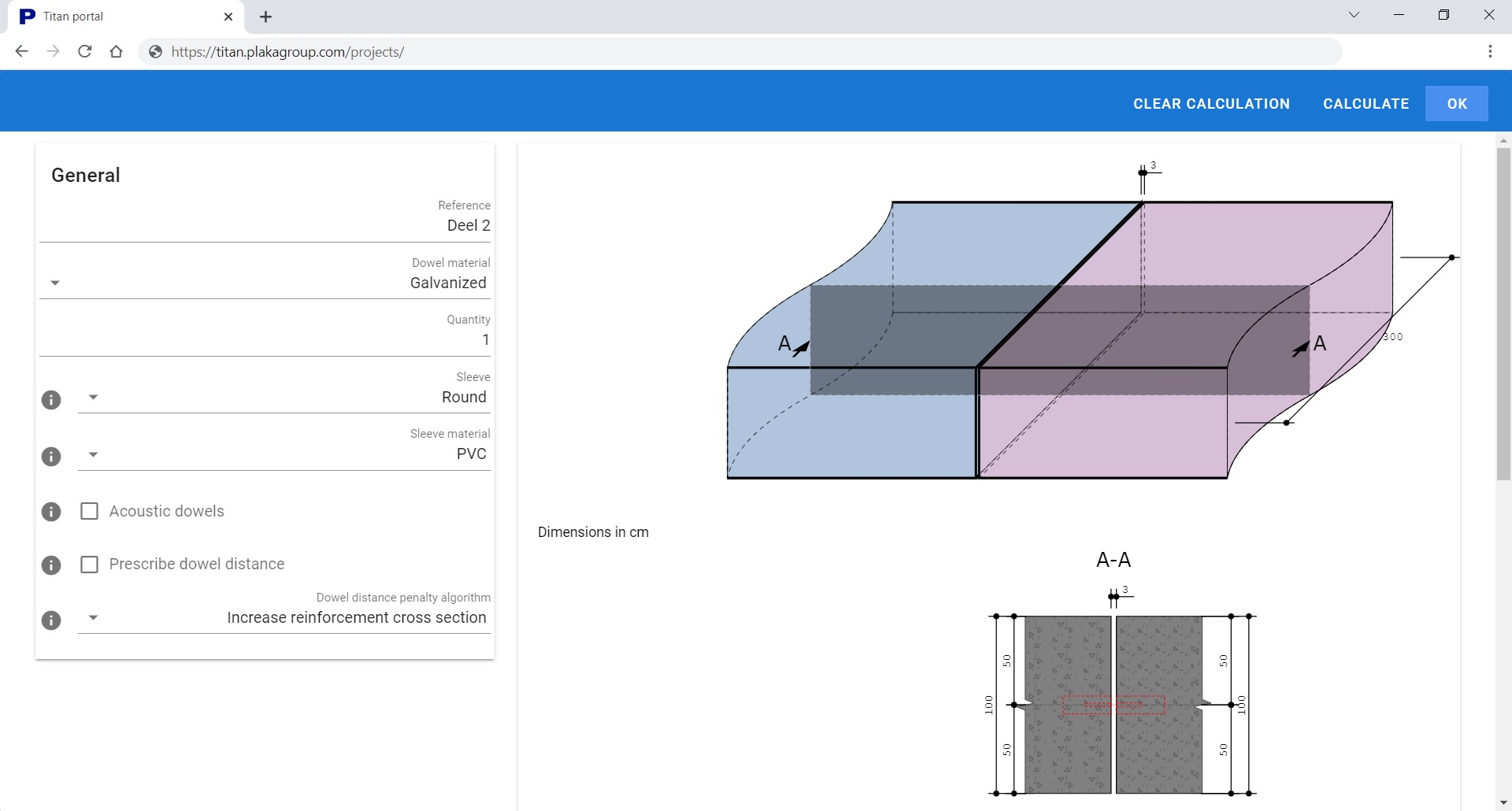Reload the page with browser refresh icon
Viewport: 1512px width, 811px height.
pyautogui.click(x=85, y=52)
